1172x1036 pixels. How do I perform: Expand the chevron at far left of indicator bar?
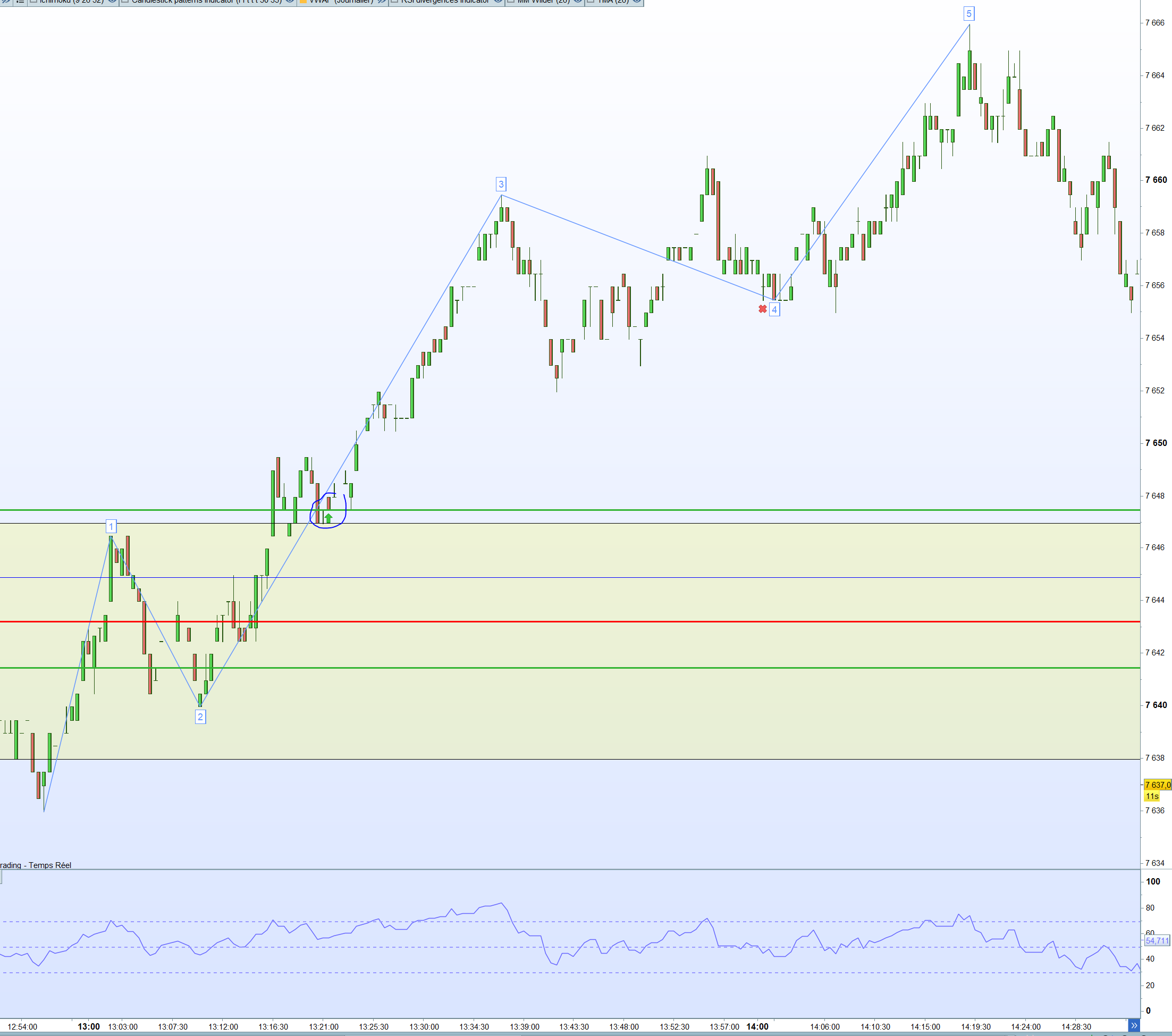pos(6,2)
